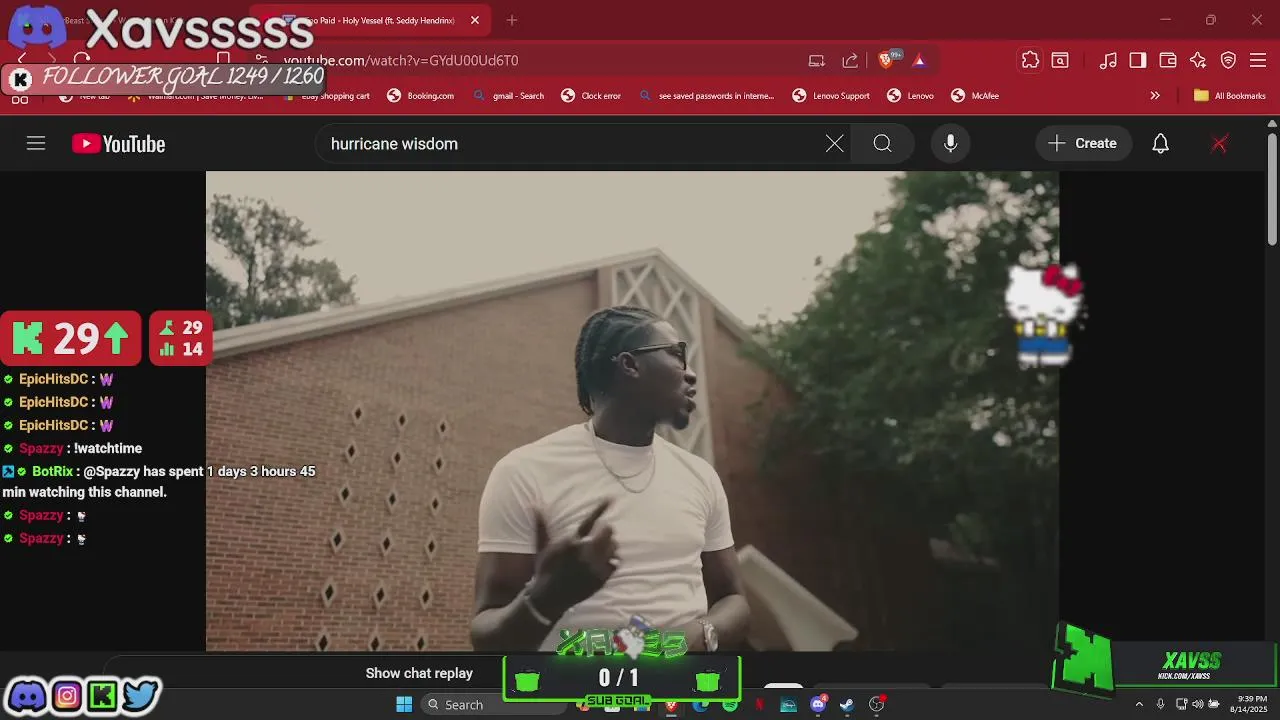Open Discord from the taskbar
This screenshot has height=720, width=1280.
pos(818,705)
